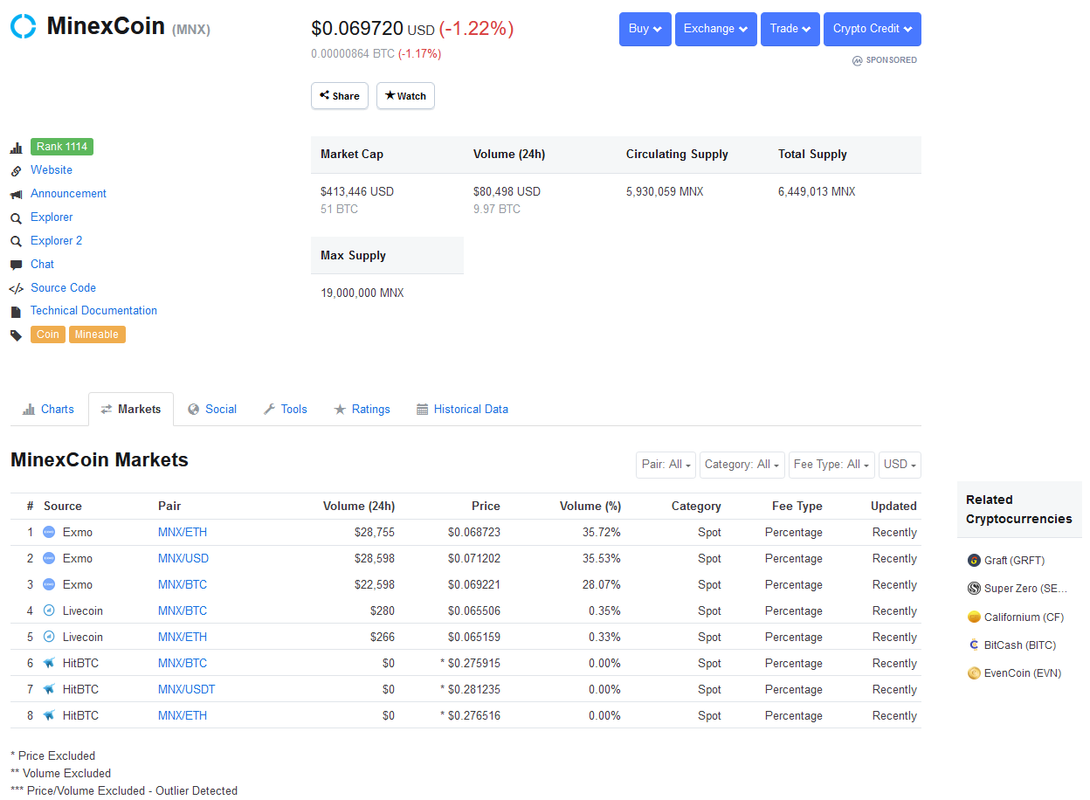View the Ratings tab

[362, 409]
